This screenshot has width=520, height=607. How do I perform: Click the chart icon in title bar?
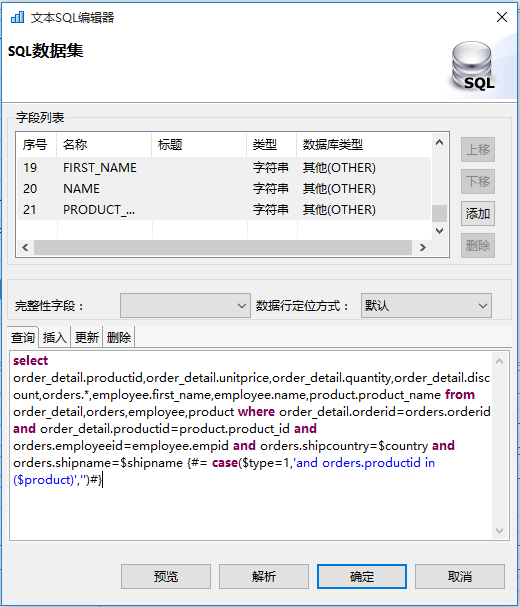coord(17,17)
